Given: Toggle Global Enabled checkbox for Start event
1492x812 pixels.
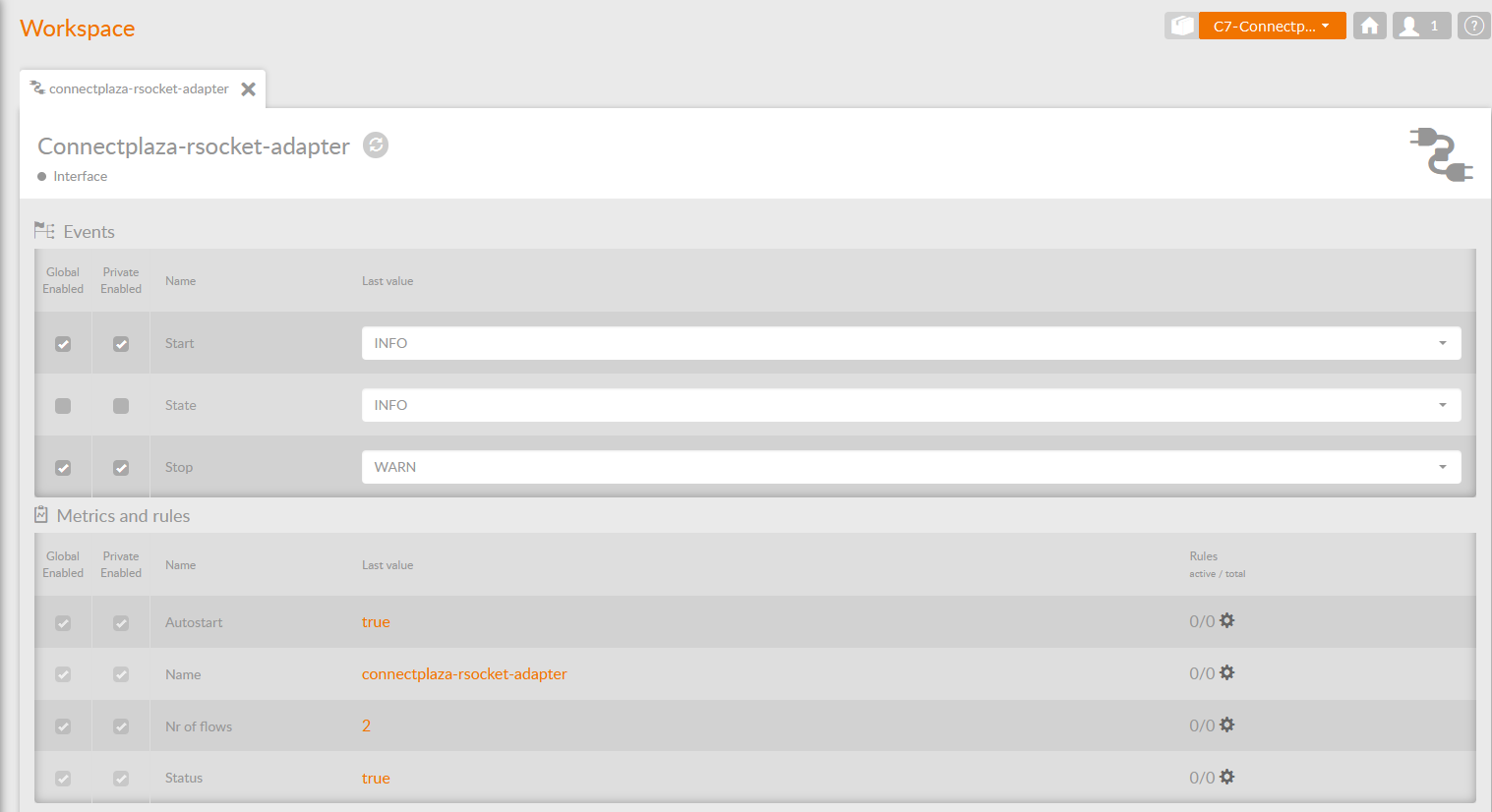Looking at the screenshot, I should tap(63, 344).
